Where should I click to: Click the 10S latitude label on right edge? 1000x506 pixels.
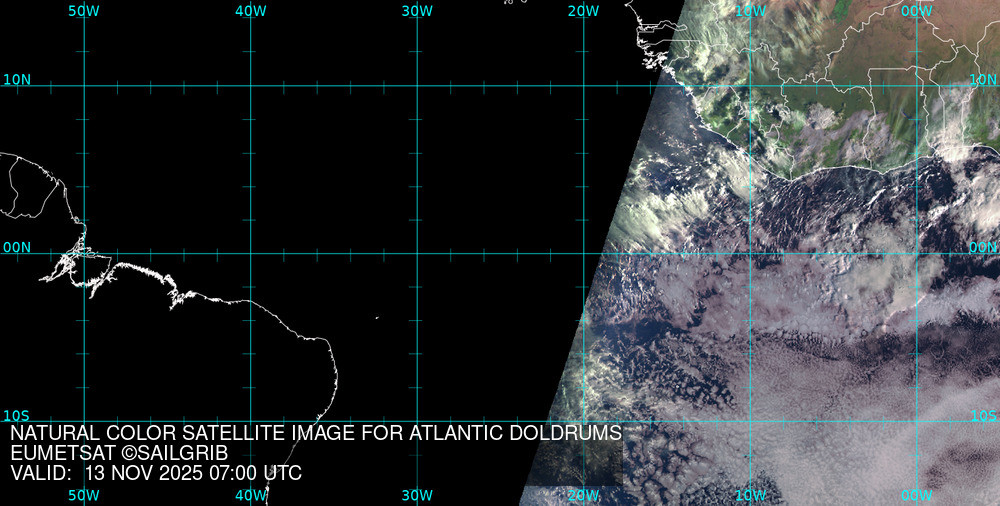[x=984, y=416]
